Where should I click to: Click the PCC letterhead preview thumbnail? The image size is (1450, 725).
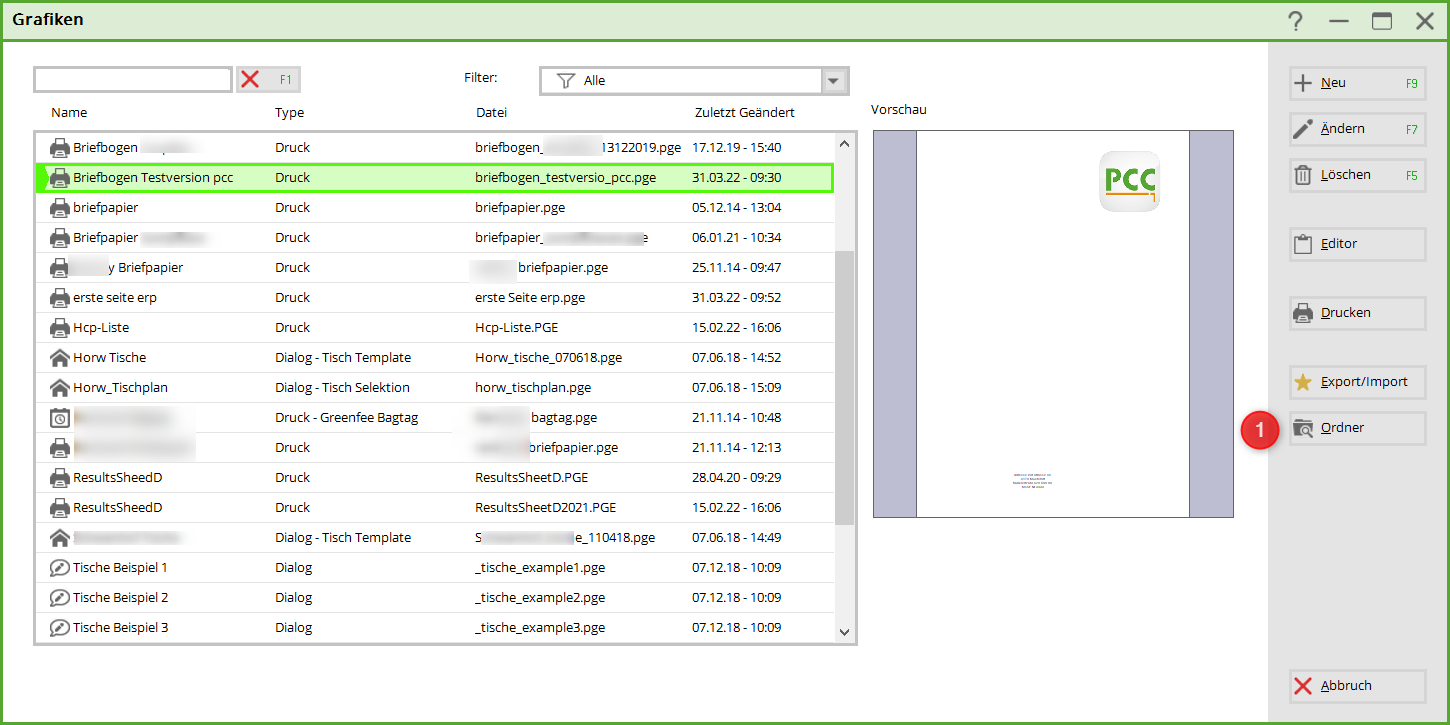point(1052,324)
